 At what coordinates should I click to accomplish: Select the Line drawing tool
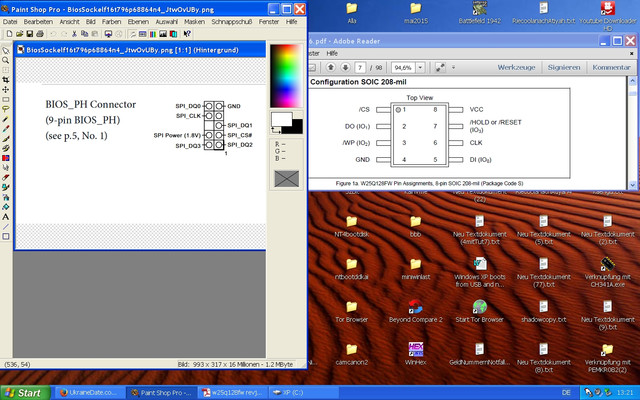coord(6,226)
